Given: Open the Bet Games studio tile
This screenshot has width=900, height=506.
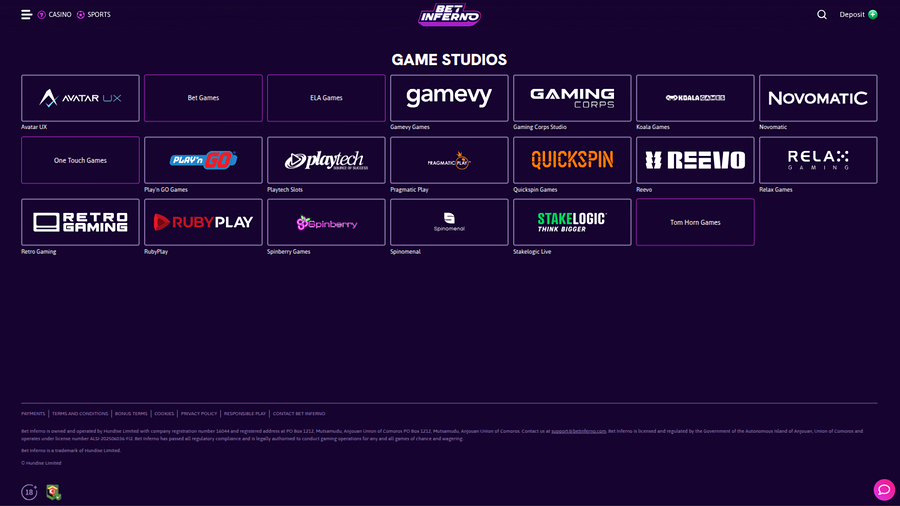Looking at the screenshot, I should [x=203, y=98].
